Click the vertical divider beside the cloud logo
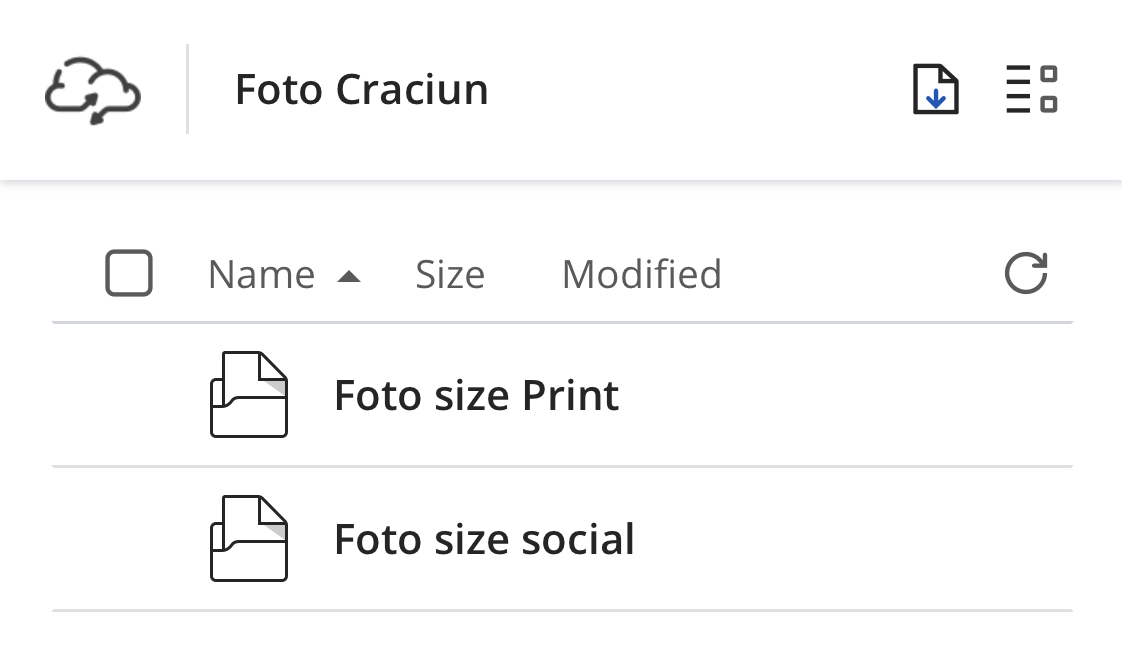The image size is (1122, 647). (188, 89)
